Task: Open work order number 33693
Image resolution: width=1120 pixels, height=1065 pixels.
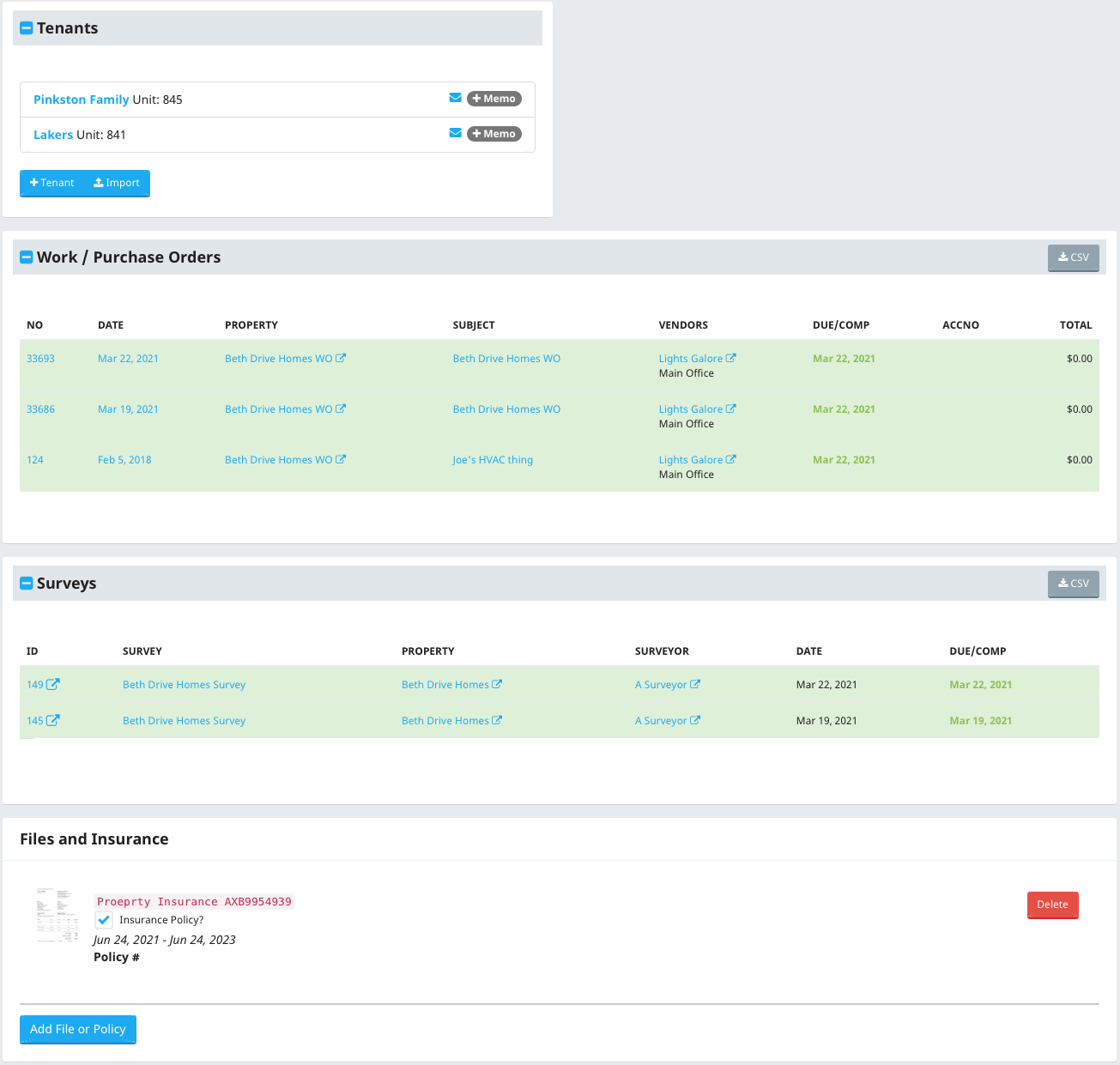Action: (40, 359)
